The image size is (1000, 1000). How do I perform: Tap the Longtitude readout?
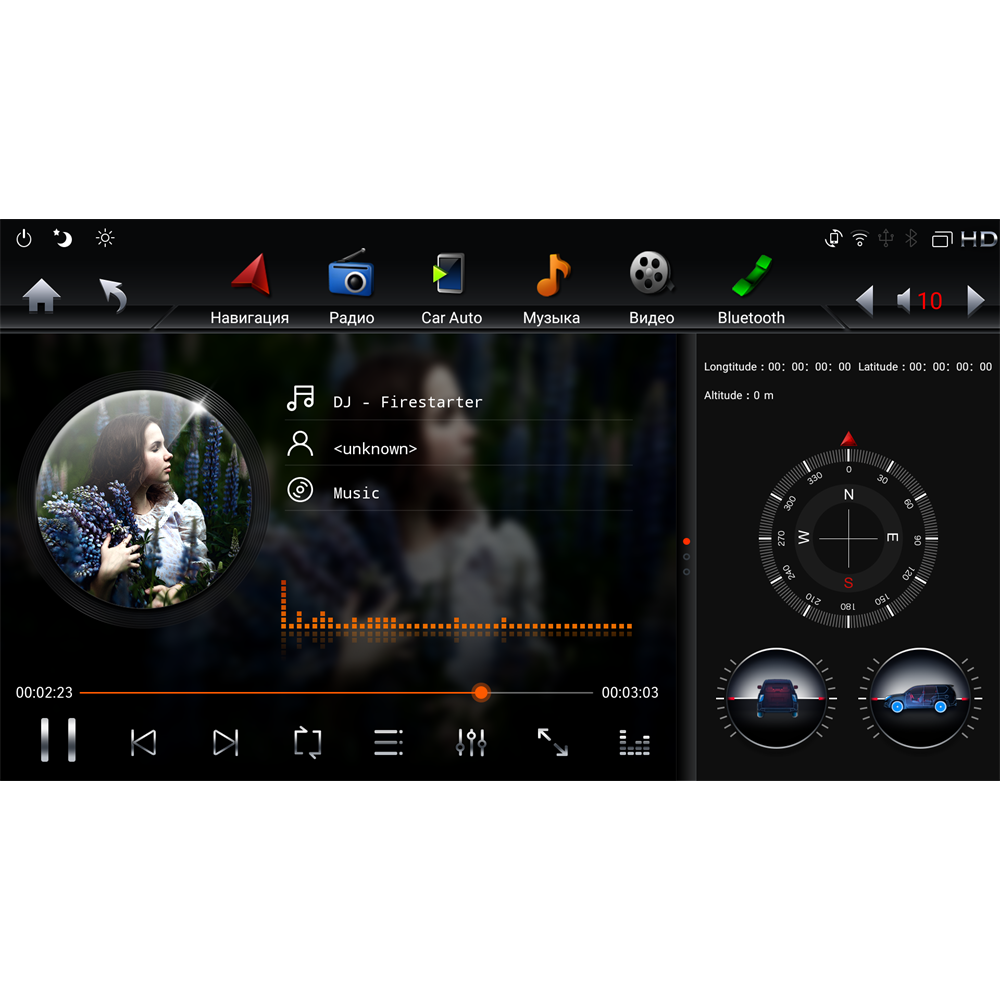[777, 367]
